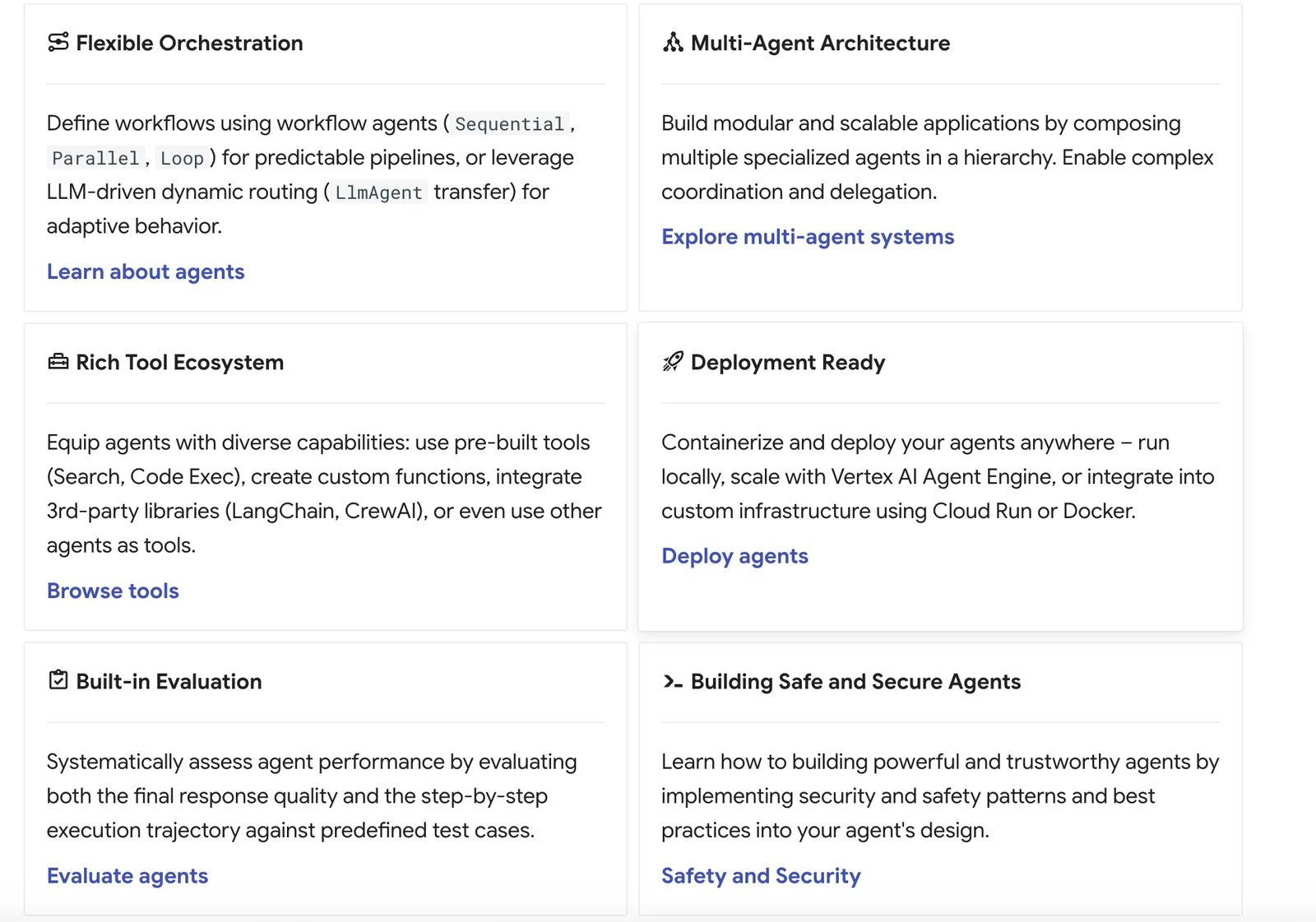Viewport: 1316px width, 922px height.
Task: Click the Rich Tool Ecosystem toolbox icon
Action: click(58, 362)
